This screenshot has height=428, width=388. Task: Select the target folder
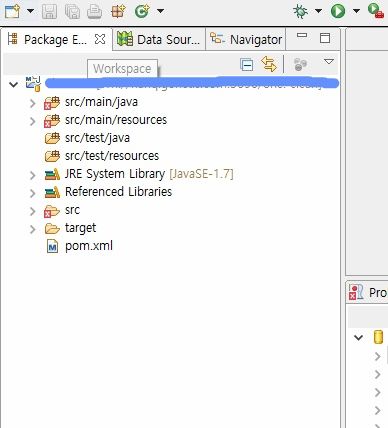(80, 228)
